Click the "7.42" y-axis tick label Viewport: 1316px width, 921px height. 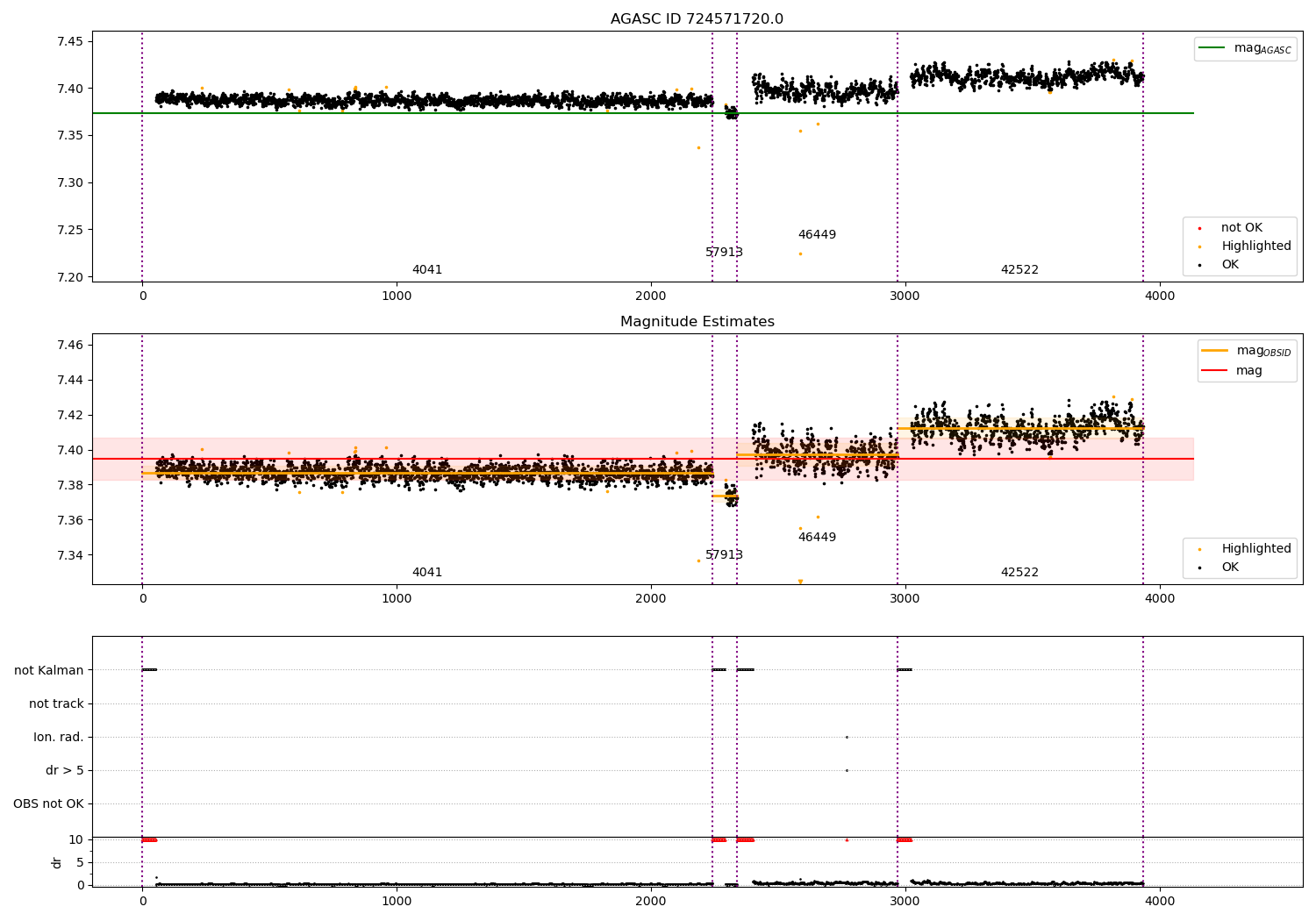tap(70, 415)
